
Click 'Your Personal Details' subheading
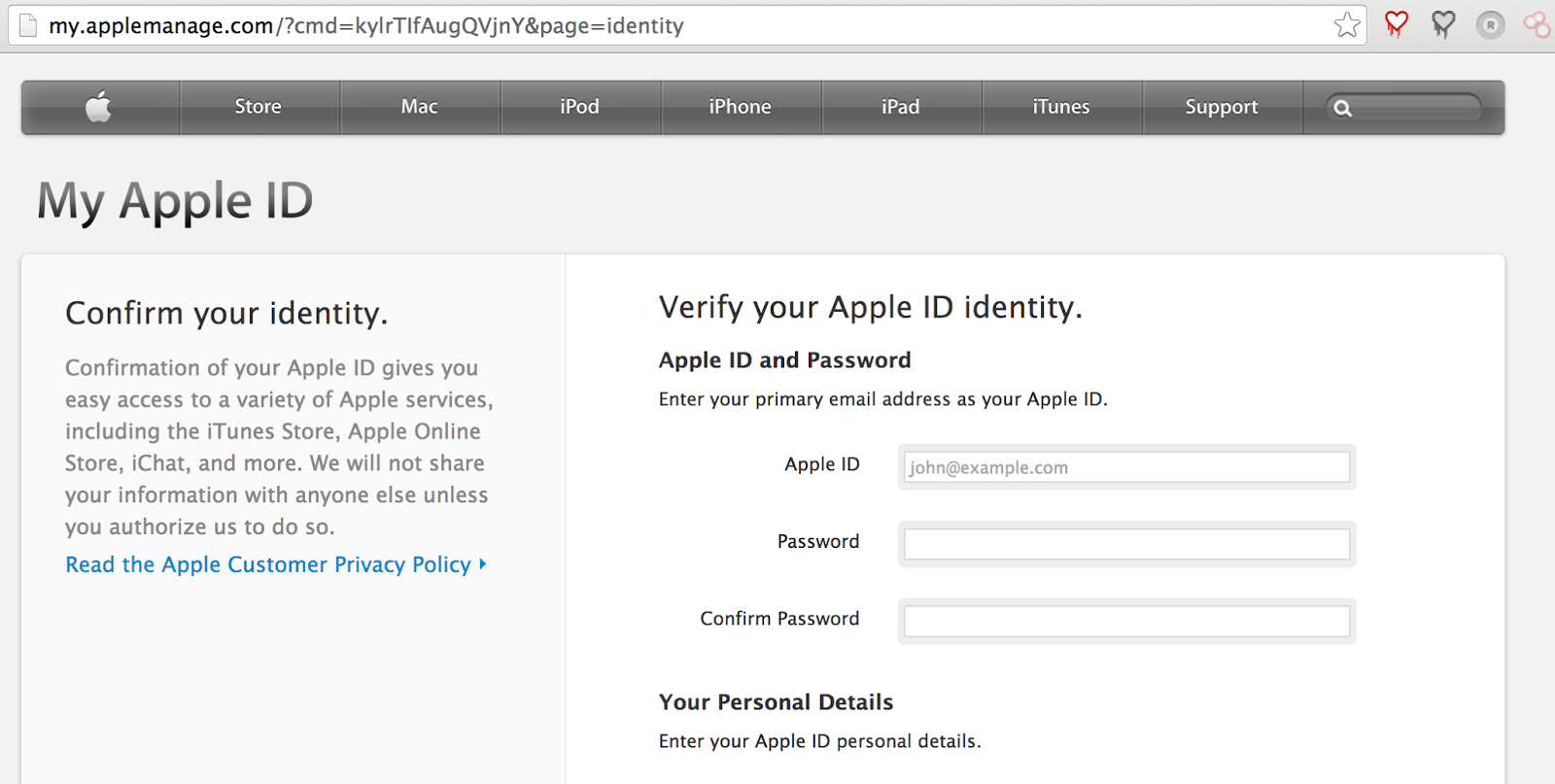click(777, 702)
